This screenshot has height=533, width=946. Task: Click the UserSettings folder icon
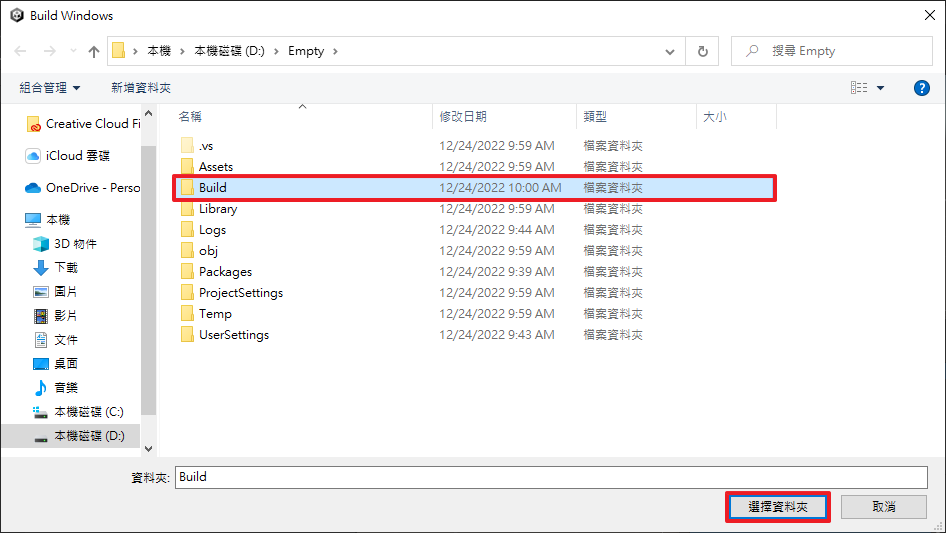pyautogui.click(x=187, y=334)
